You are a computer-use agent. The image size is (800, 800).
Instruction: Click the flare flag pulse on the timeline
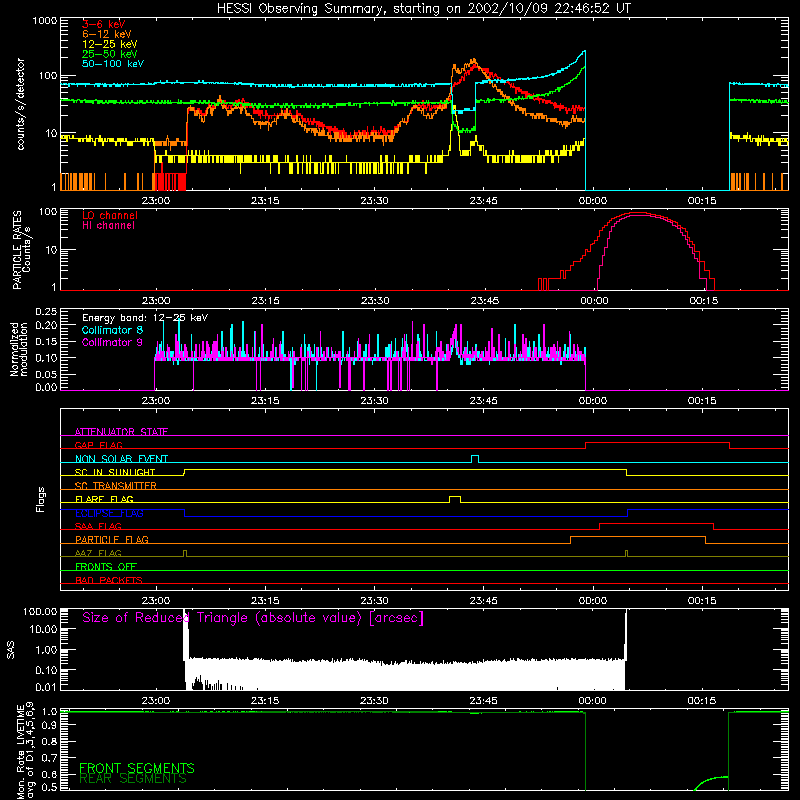click(455, 499)
